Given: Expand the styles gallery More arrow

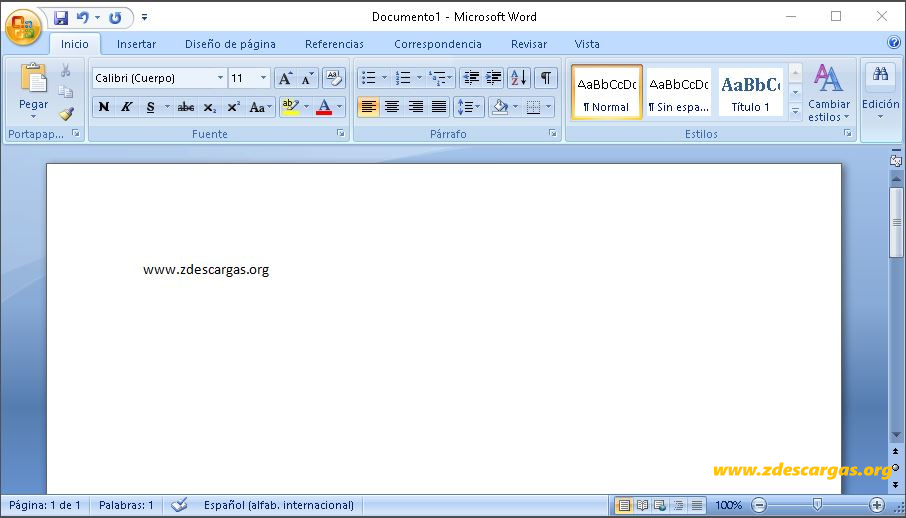Looking at the screenshot, I should click(795, 110).
